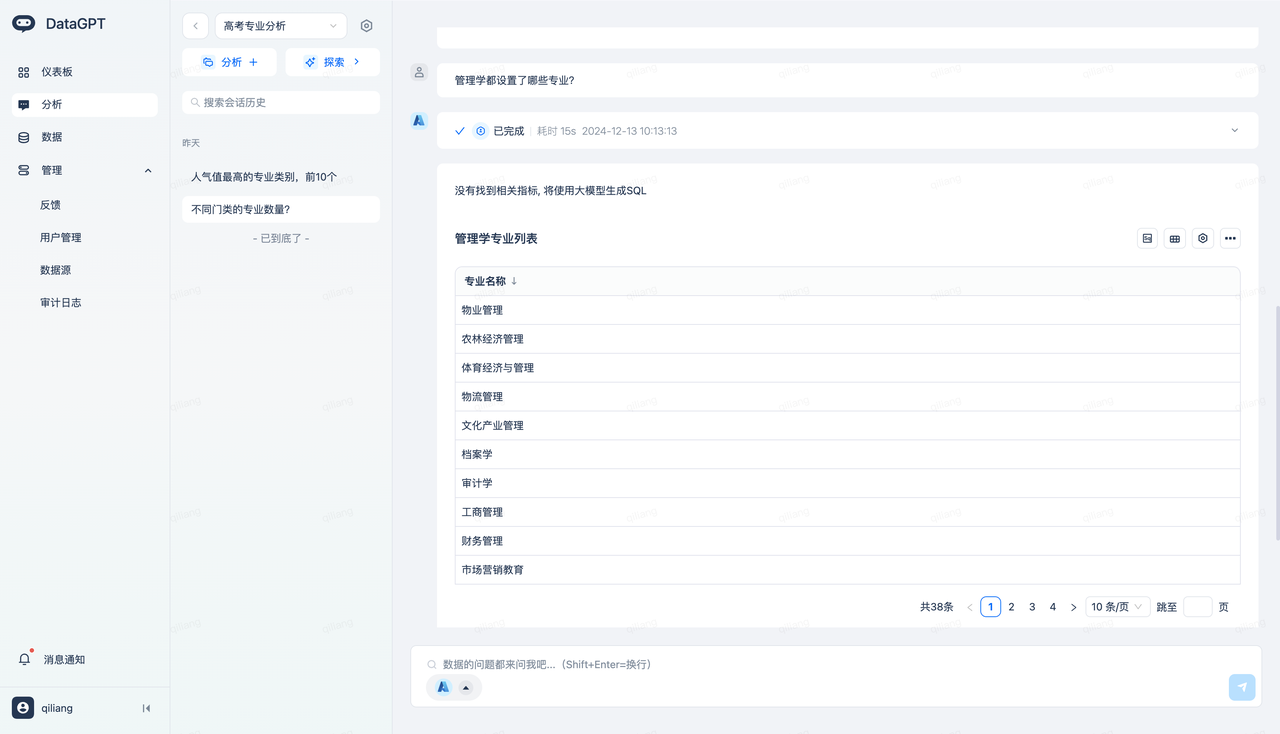The width and height of the screenshot is (1280, 734).
Task: Click the back arrow above conversation list
Action: coord(195,26)
